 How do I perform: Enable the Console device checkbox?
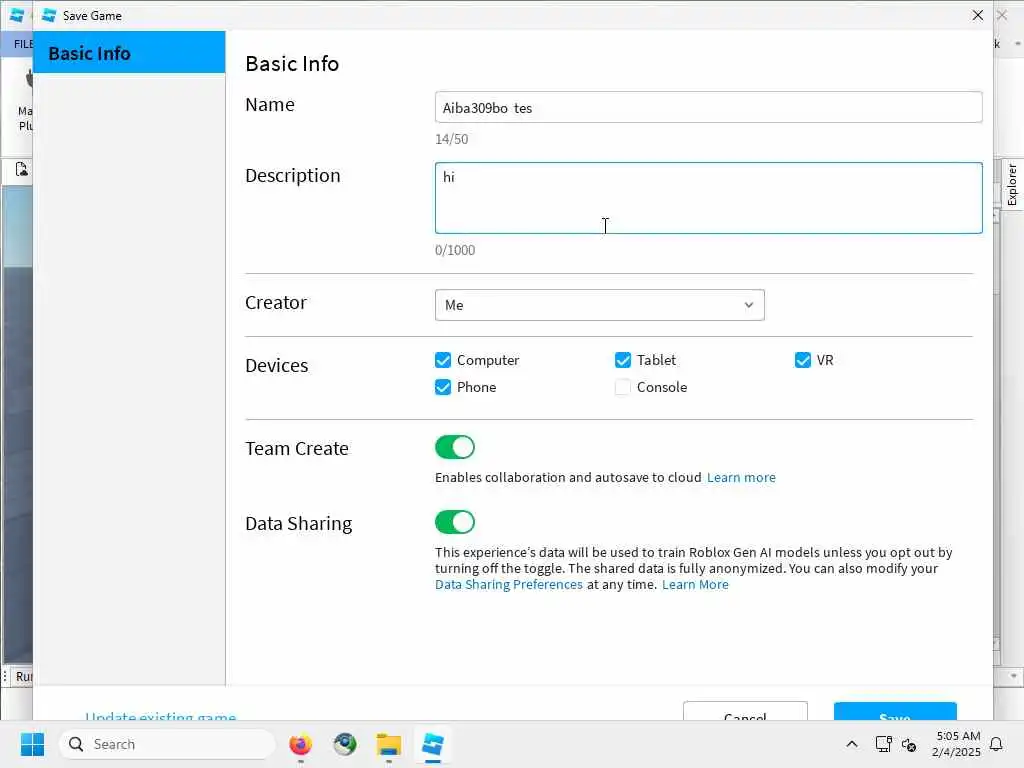(623, 387)
